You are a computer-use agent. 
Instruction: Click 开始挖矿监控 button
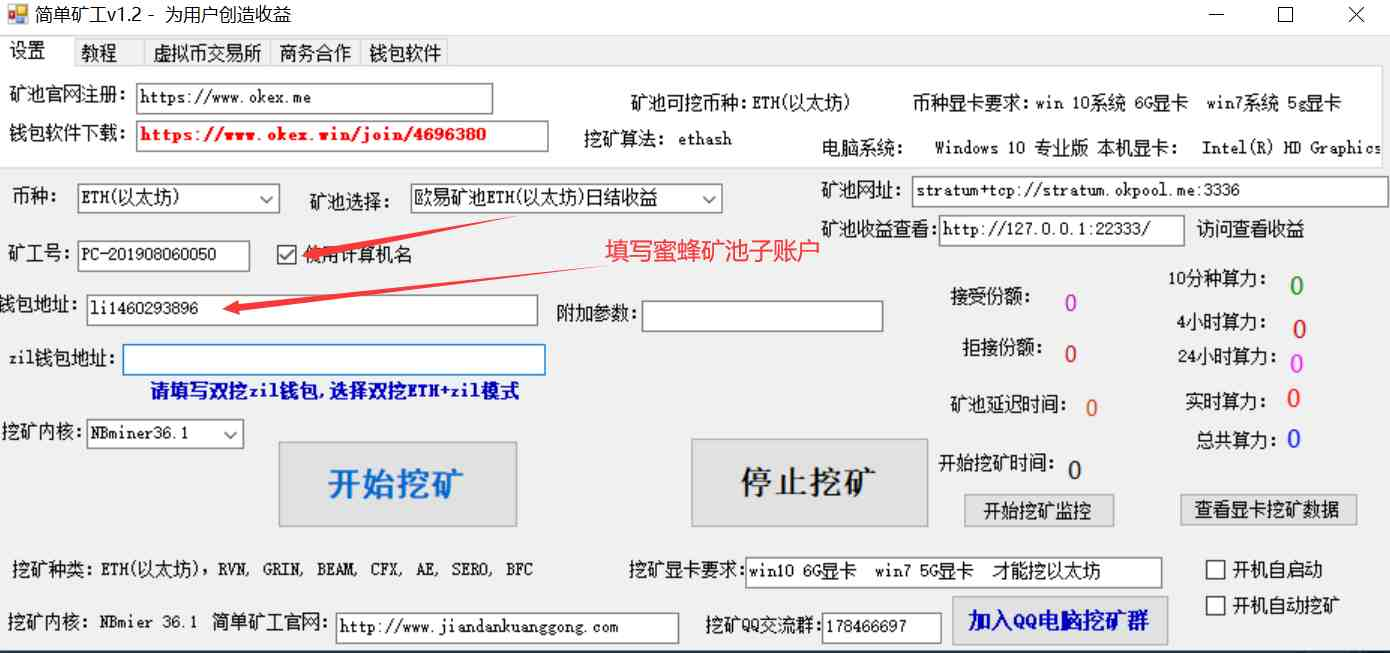pos(1039,511)
